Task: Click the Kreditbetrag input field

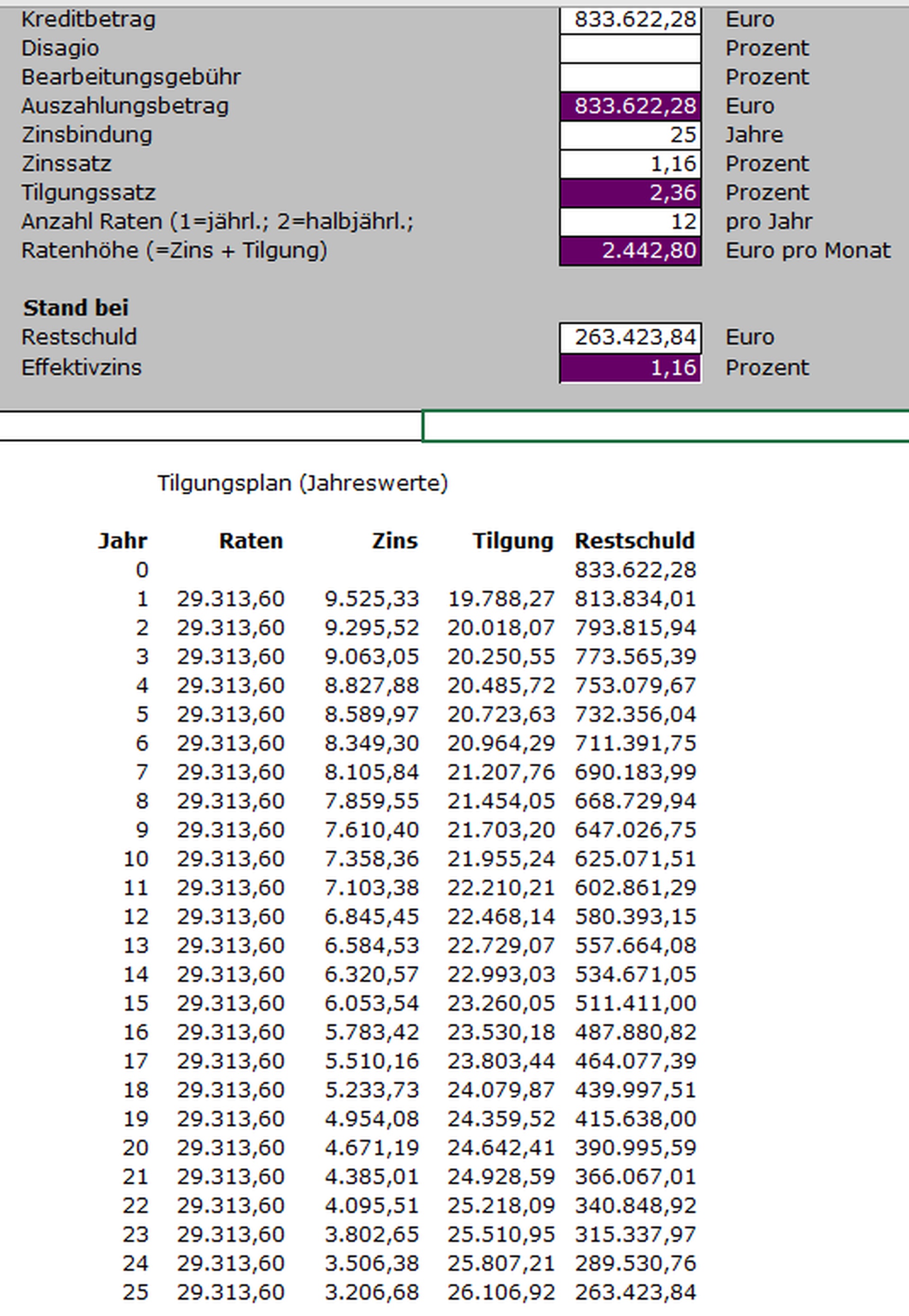Action: [x=630, y=20]
